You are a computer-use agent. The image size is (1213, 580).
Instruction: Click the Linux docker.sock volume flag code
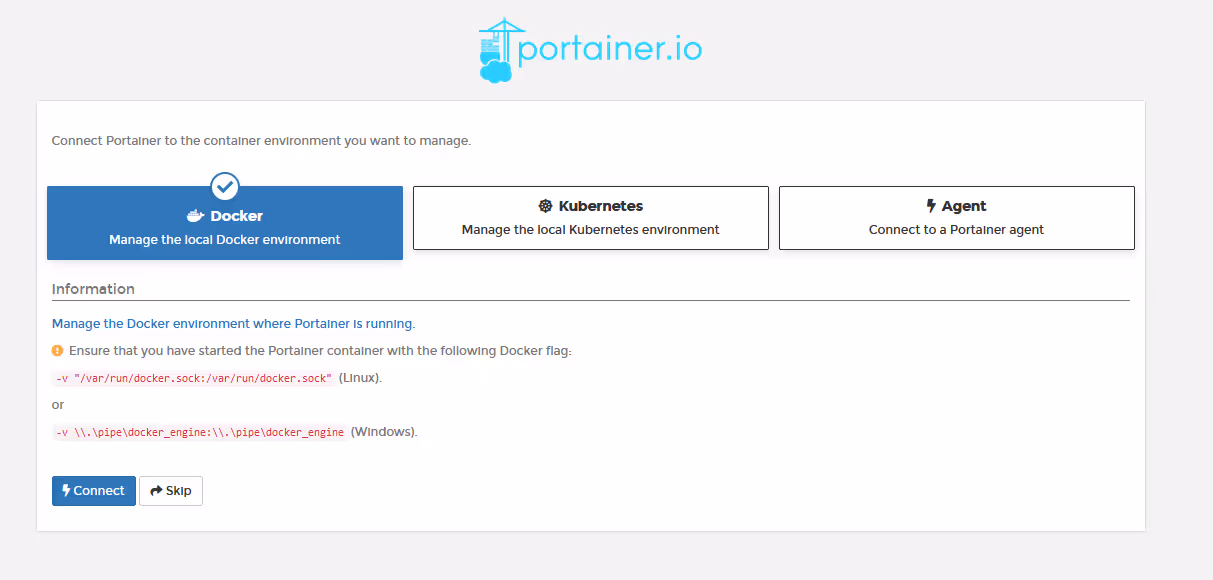194,378
